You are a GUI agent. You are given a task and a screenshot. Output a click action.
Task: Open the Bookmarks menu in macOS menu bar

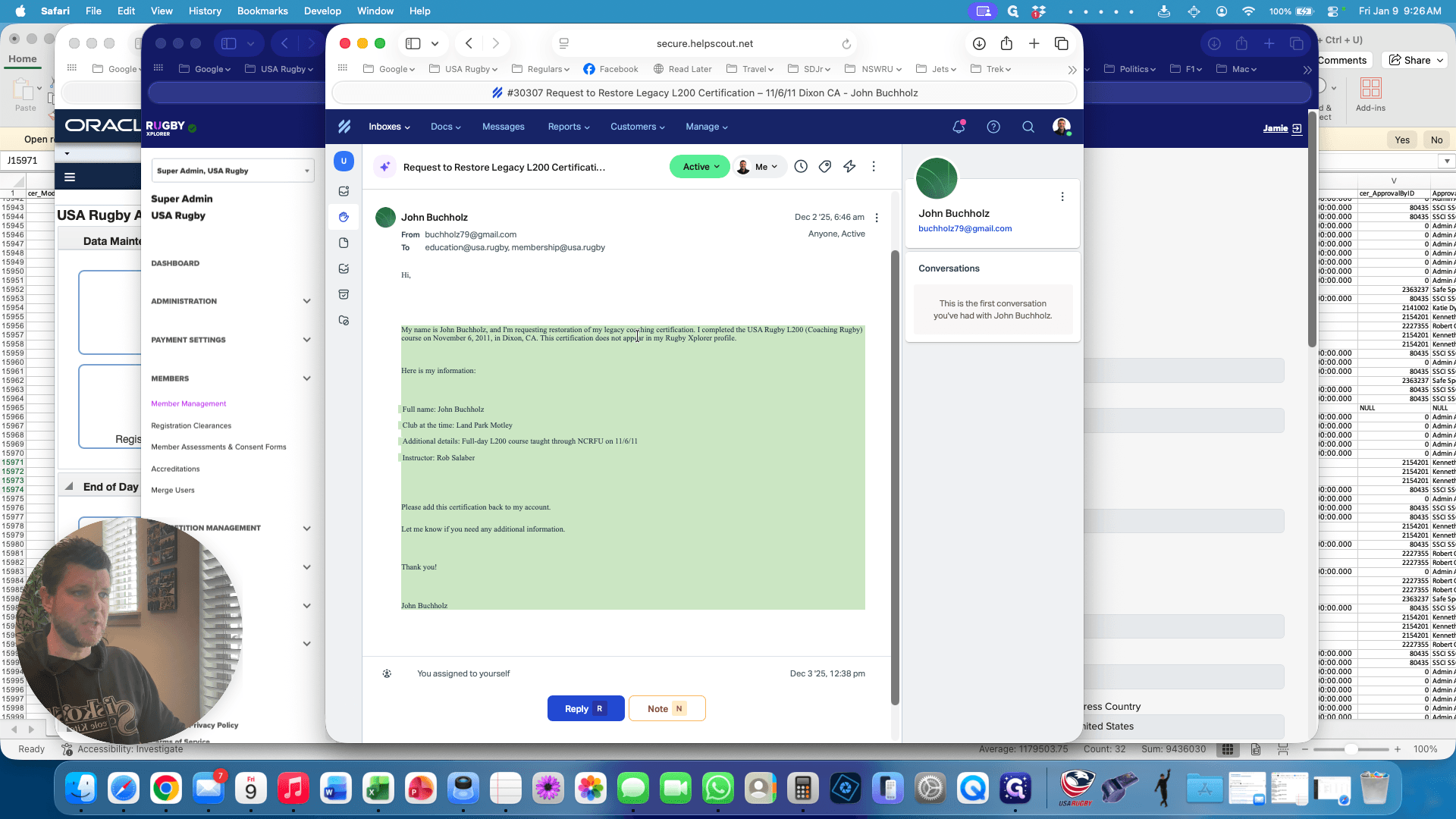pos(262,11)
